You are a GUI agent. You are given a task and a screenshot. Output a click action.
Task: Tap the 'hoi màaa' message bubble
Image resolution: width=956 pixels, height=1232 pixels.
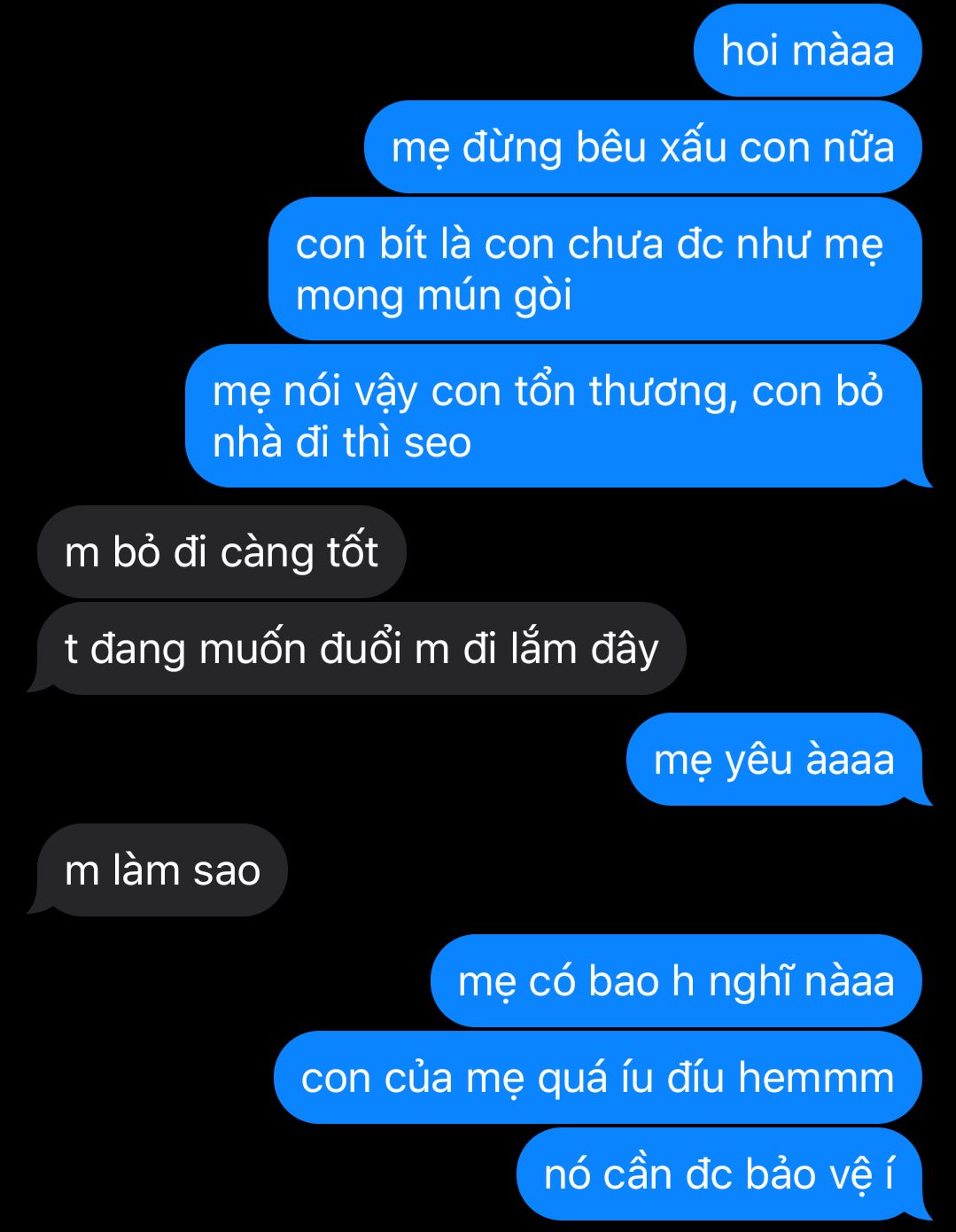pos(808,51)
